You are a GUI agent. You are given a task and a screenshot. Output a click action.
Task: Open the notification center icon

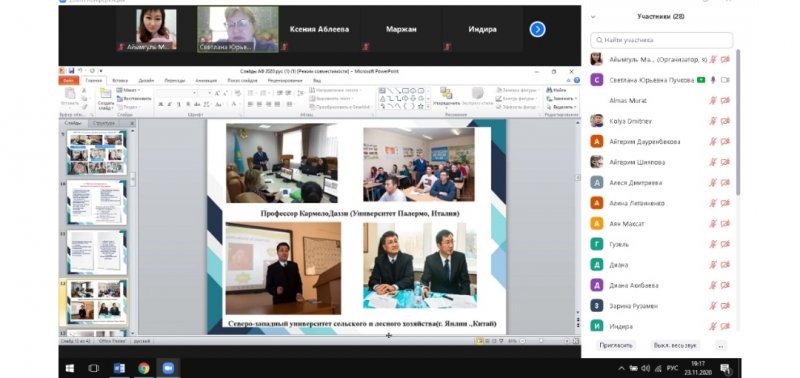[725, 368]
